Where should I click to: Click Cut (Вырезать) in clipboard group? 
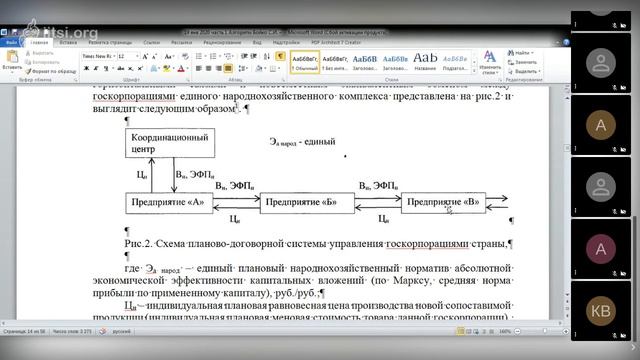(x=39, y=53)
